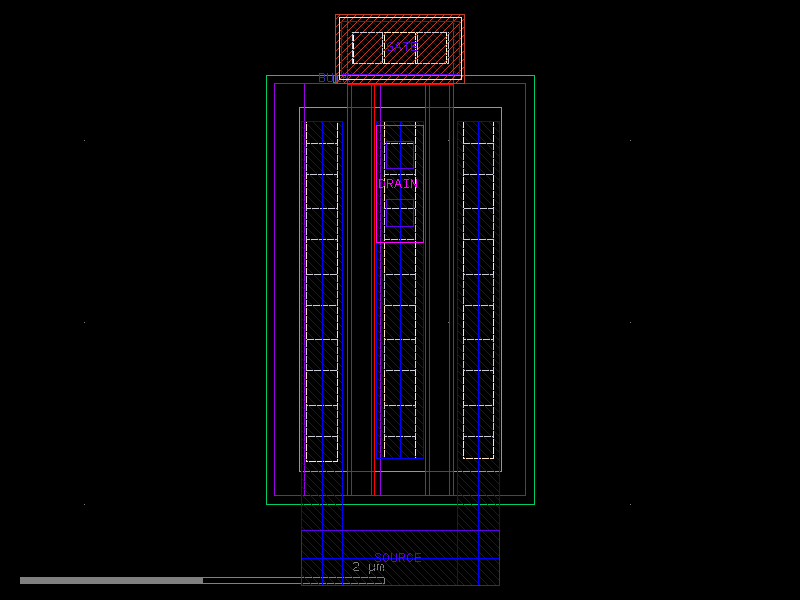Select the GATE label text
800x600 pixels.
coord(401,45)
